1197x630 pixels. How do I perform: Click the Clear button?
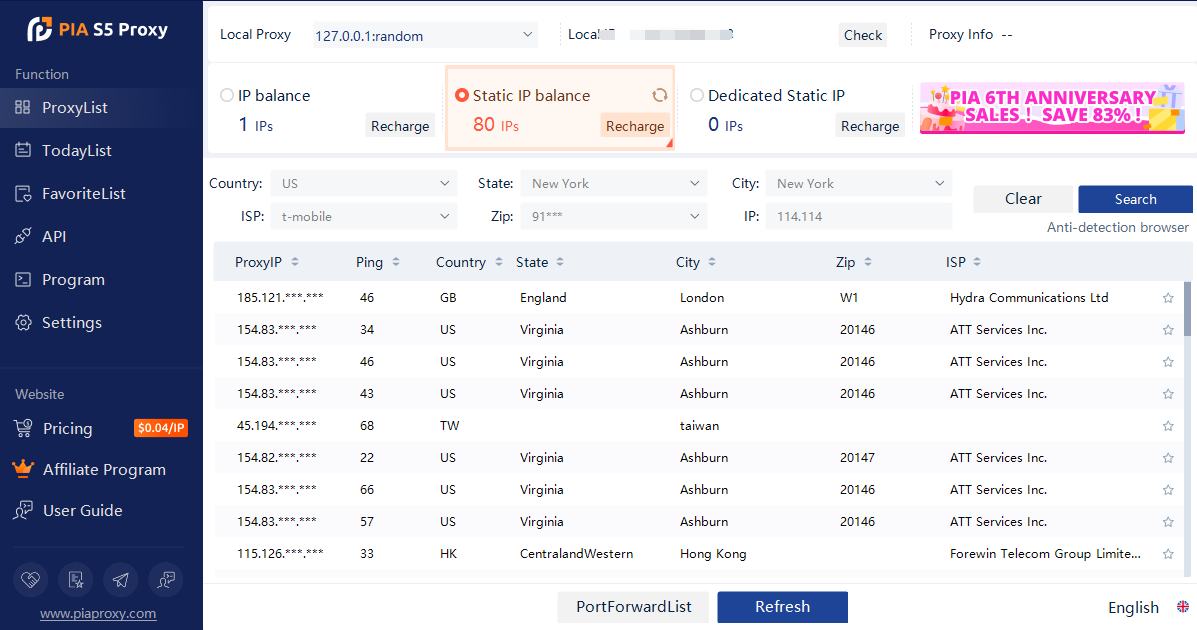click(1023, 199)
